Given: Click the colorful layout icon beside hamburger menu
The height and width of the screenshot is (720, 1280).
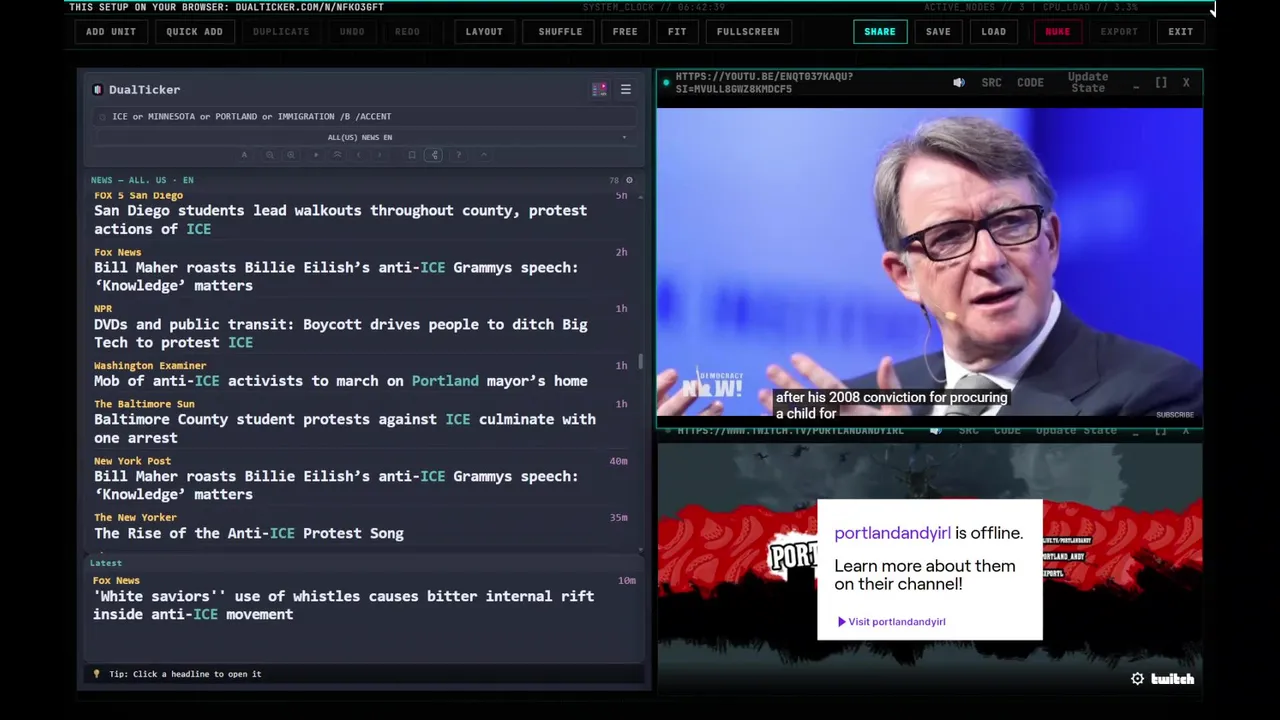Looking at the screenshot, I should click(599, 90).
